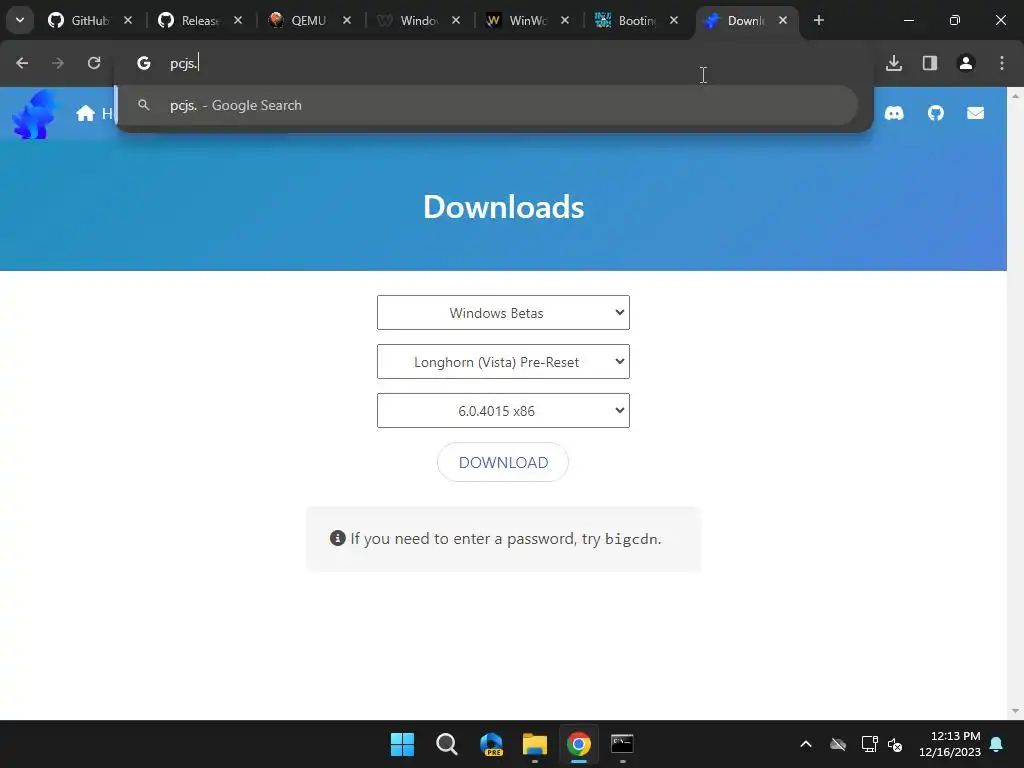Close the Booting tab
This screenshot has width=1024, height=768.
click(674, 20)
